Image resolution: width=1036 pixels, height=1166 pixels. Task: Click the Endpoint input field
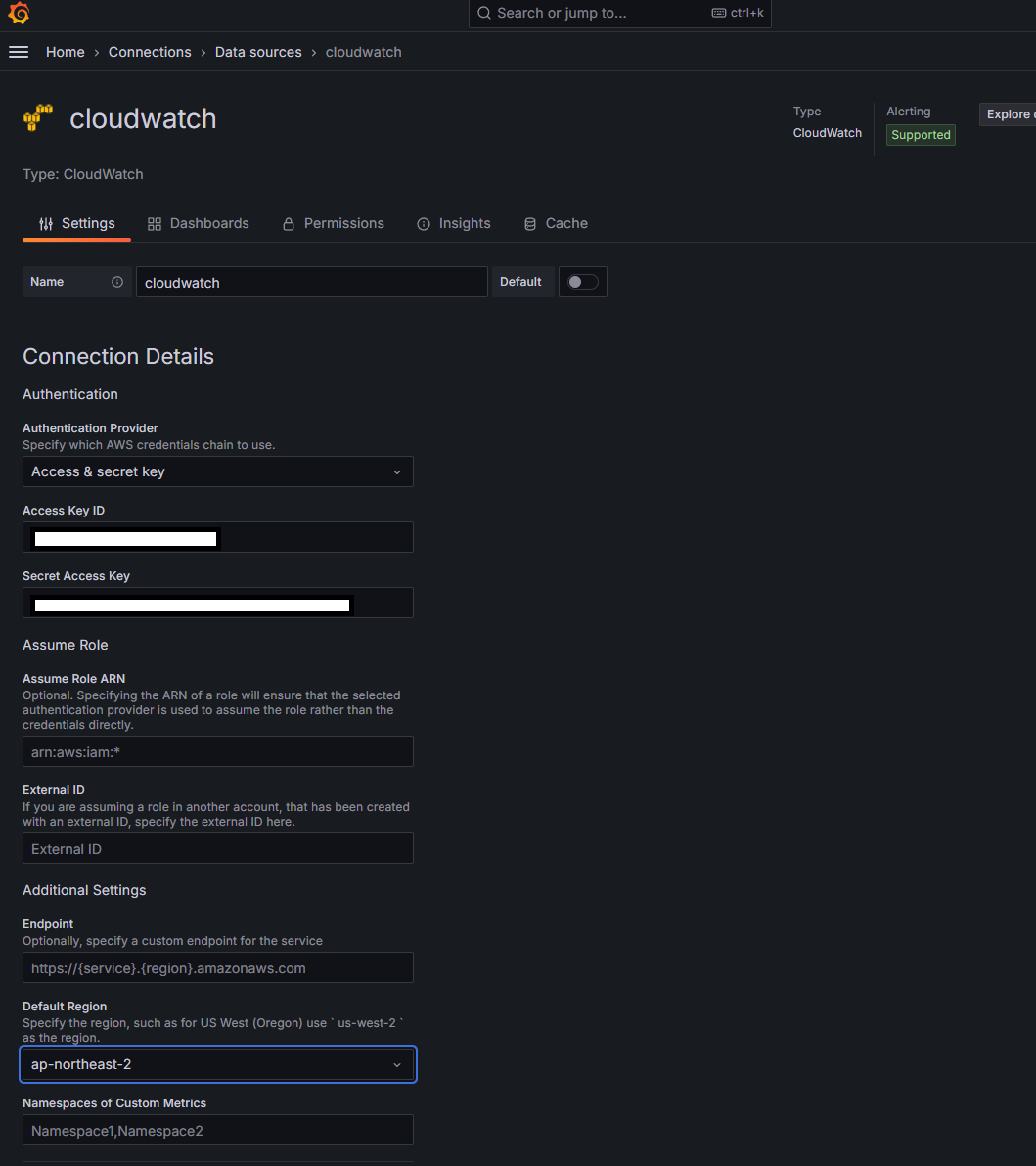tap(218, 967)
